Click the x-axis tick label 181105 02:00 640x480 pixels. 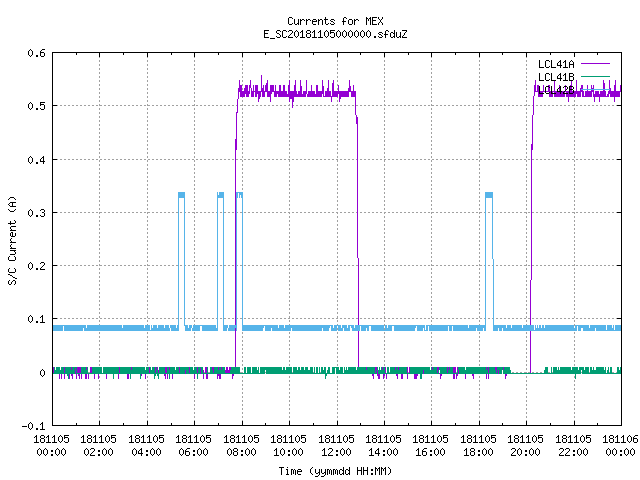pyautogui.click(x=98, y=446)
